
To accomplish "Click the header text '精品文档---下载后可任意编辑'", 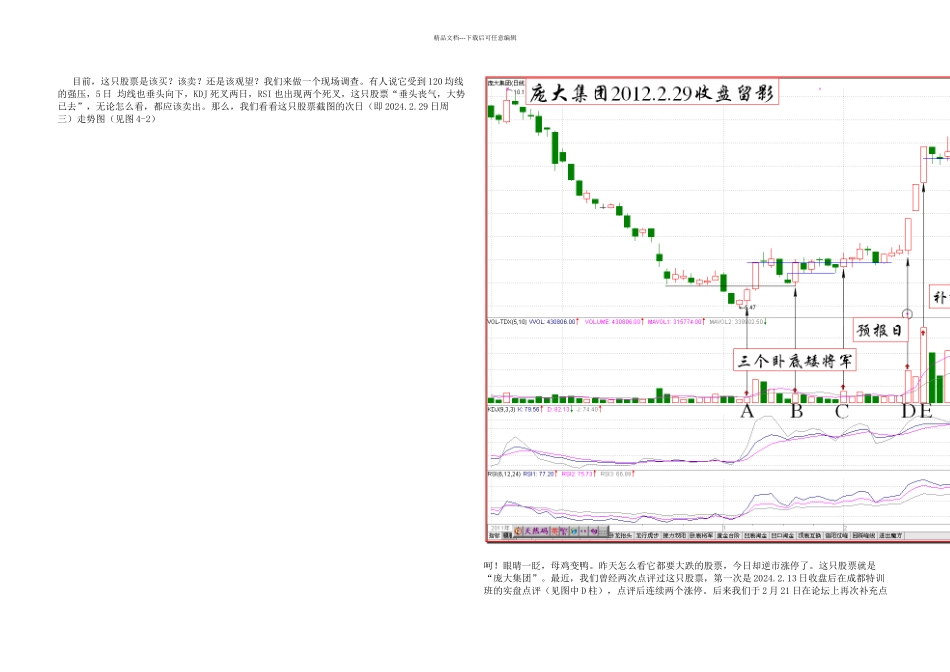I will 475,38.
